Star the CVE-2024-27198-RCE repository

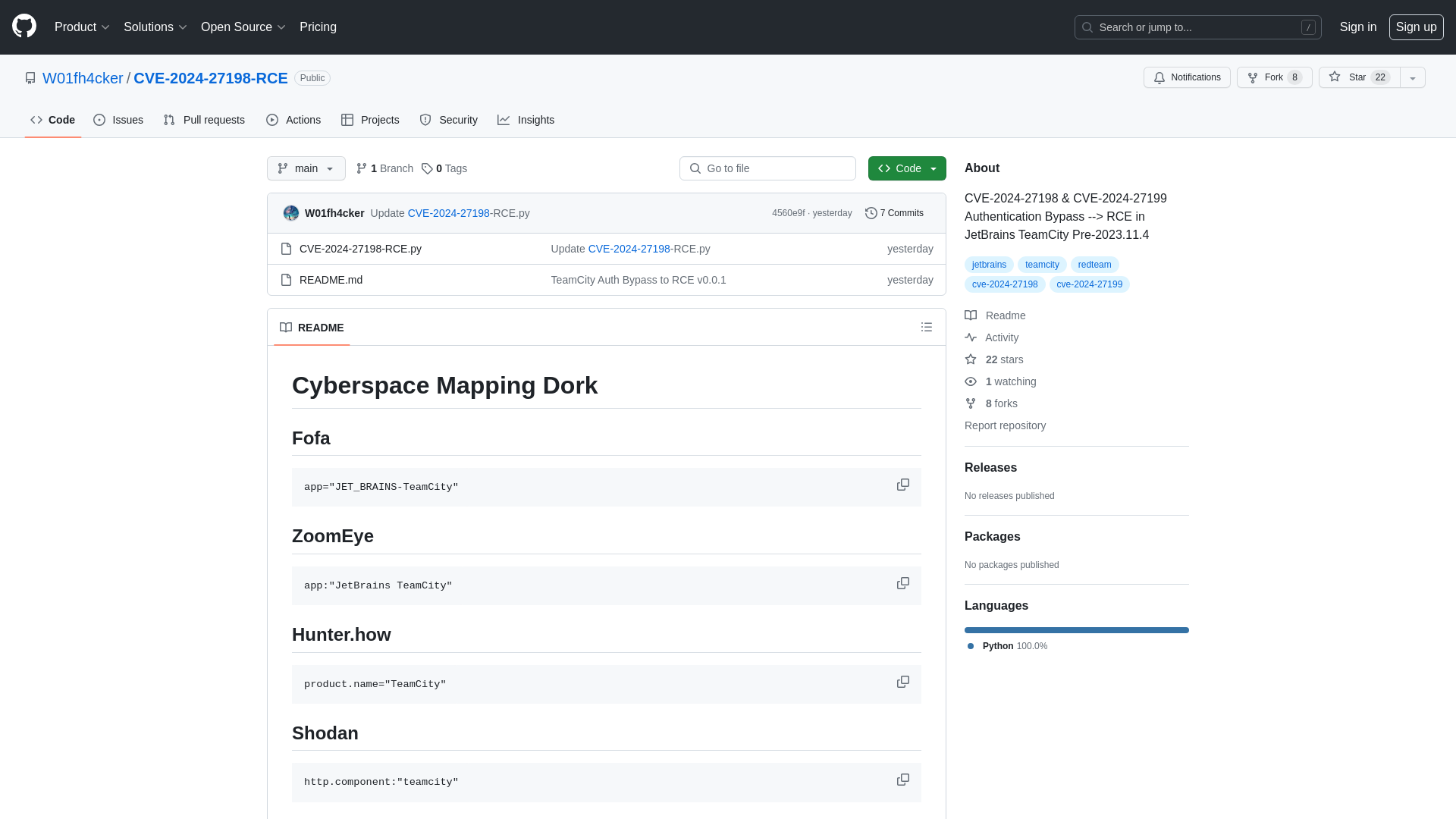1359,77
